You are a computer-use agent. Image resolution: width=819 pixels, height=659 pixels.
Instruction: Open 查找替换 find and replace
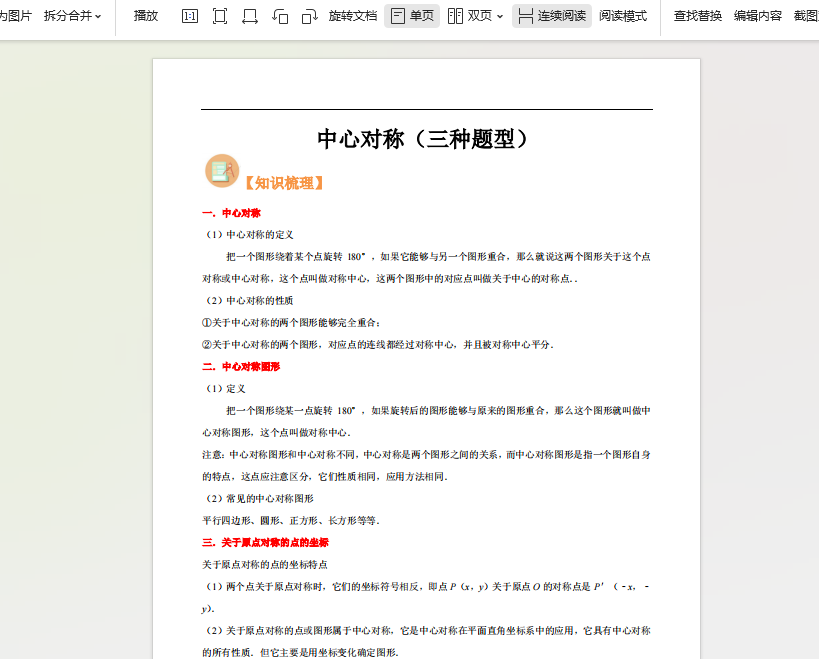click(697, 16)
